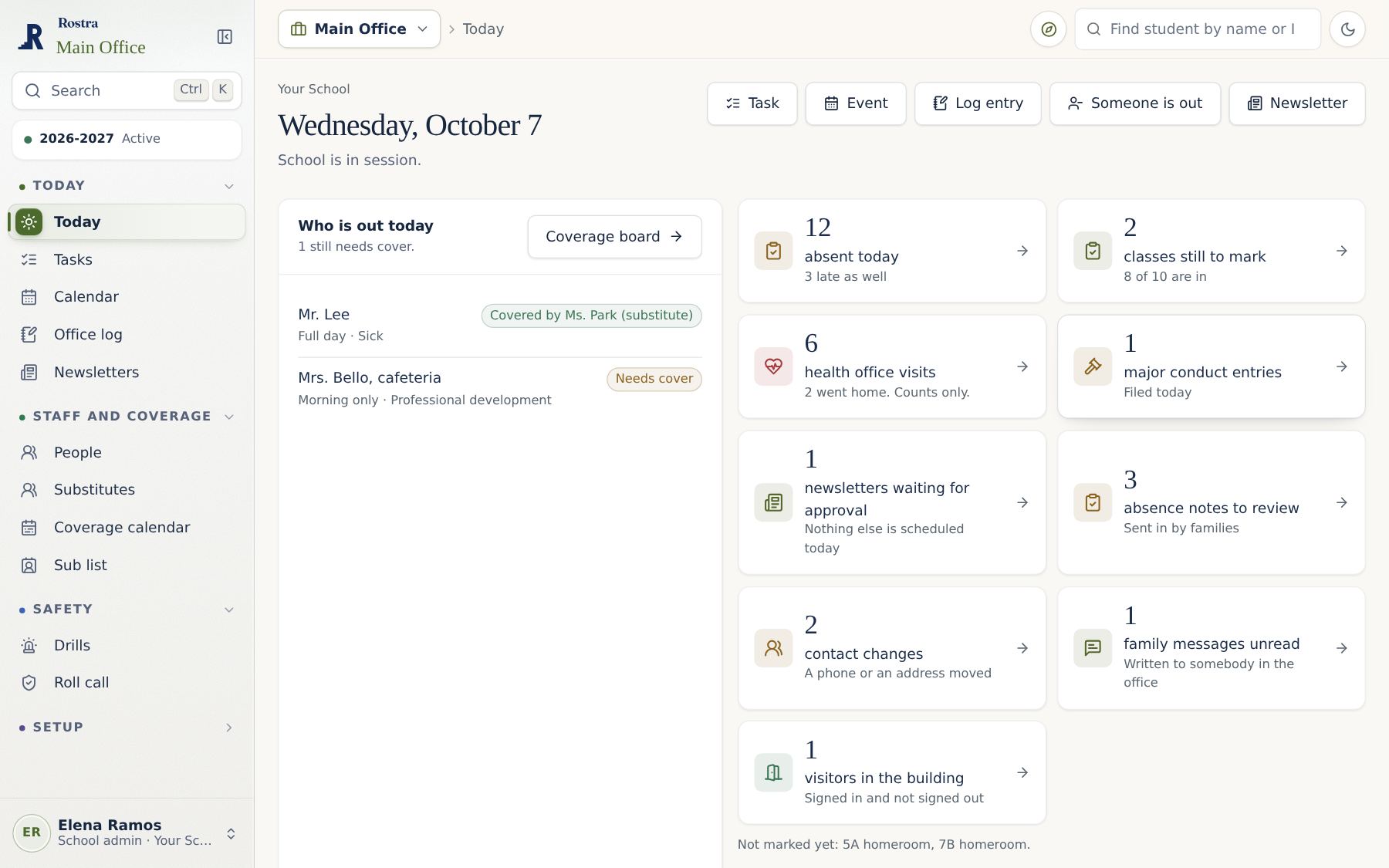This screenshot has height=868, width=1389.
Task: Open the newsletters waiting for approval arrow
Action: point(1022,503)
